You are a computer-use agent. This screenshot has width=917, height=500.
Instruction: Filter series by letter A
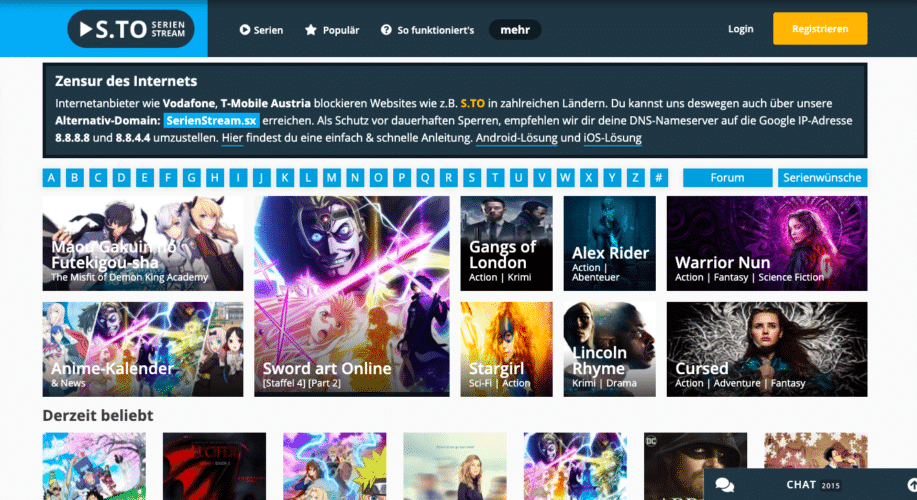[51, 178]
